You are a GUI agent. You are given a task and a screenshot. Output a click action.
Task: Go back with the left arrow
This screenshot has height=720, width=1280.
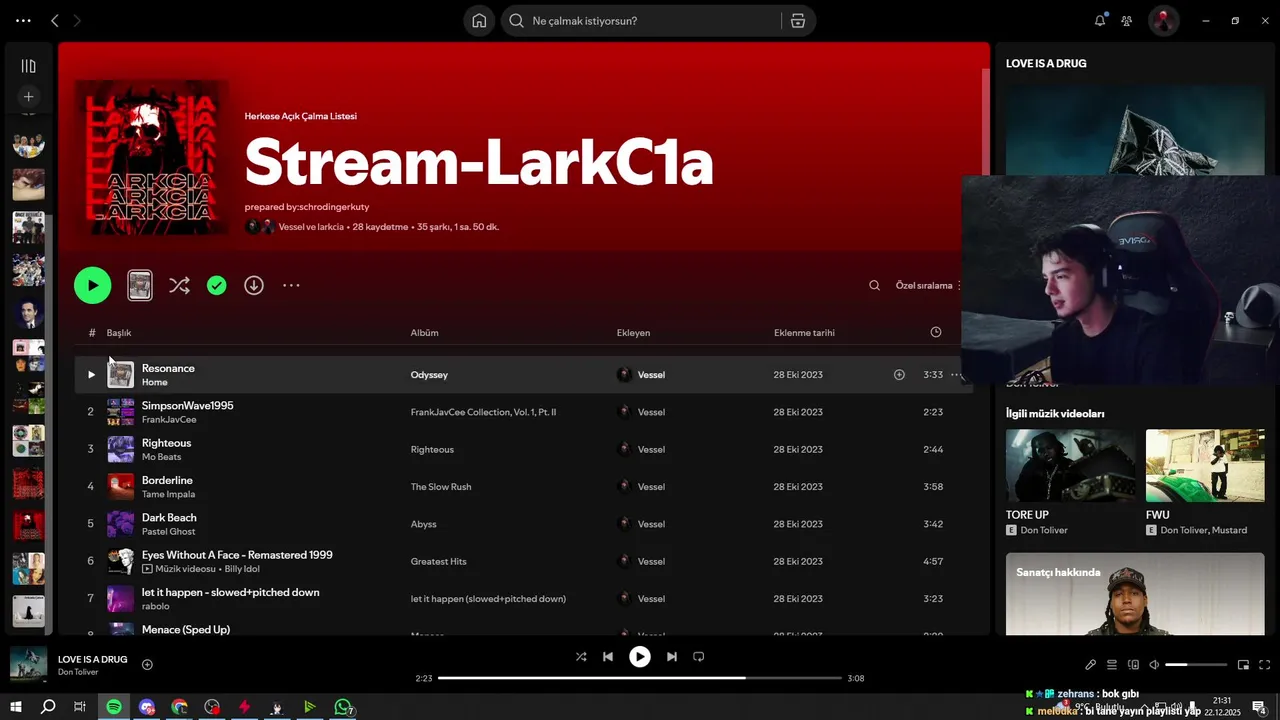click(55, 20)
